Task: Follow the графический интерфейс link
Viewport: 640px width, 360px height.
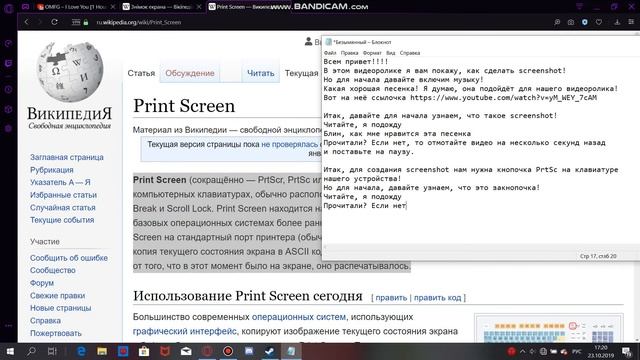Action: point(184,331)
